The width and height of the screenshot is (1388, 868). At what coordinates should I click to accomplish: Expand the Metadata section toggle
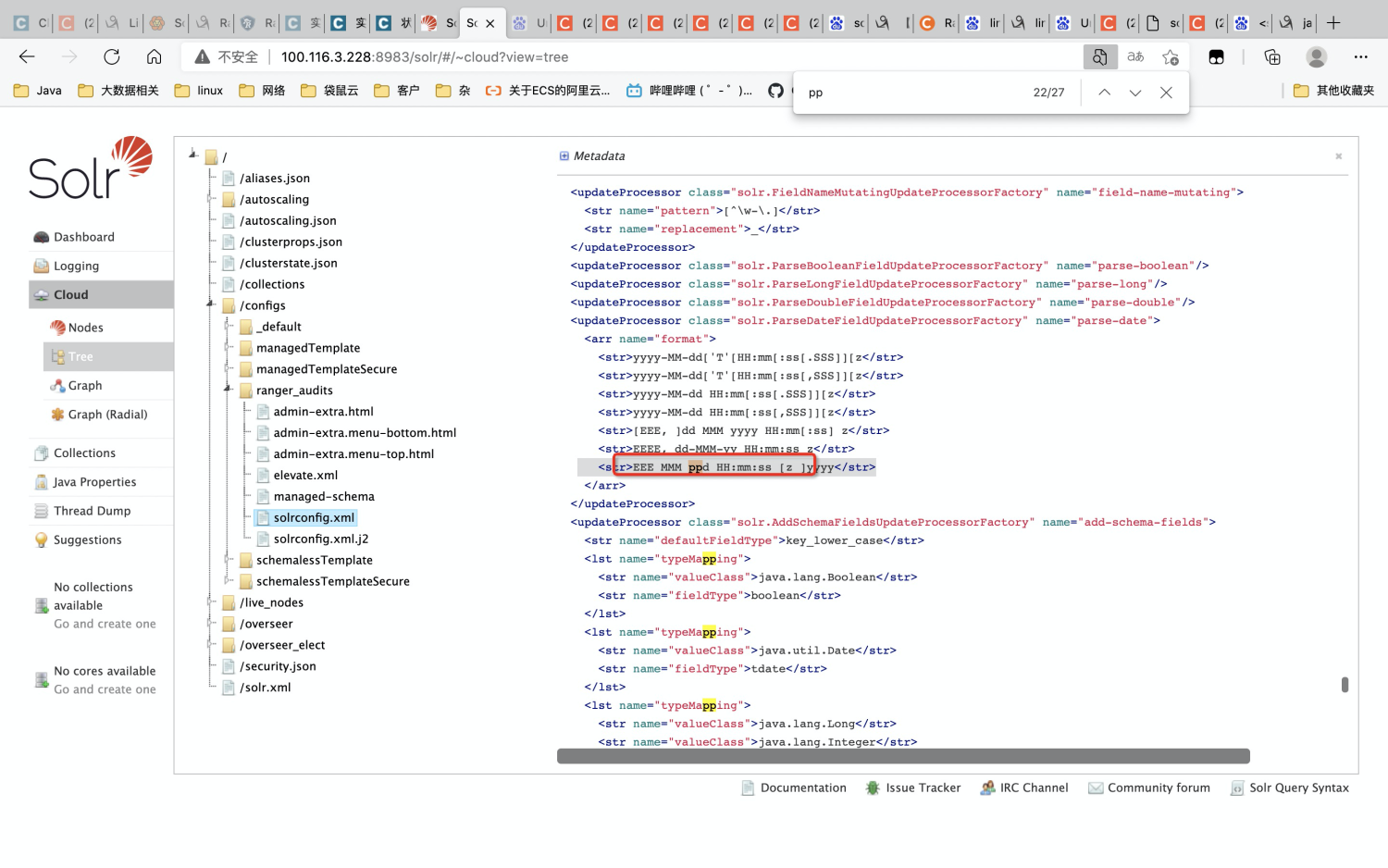[564, 155]
